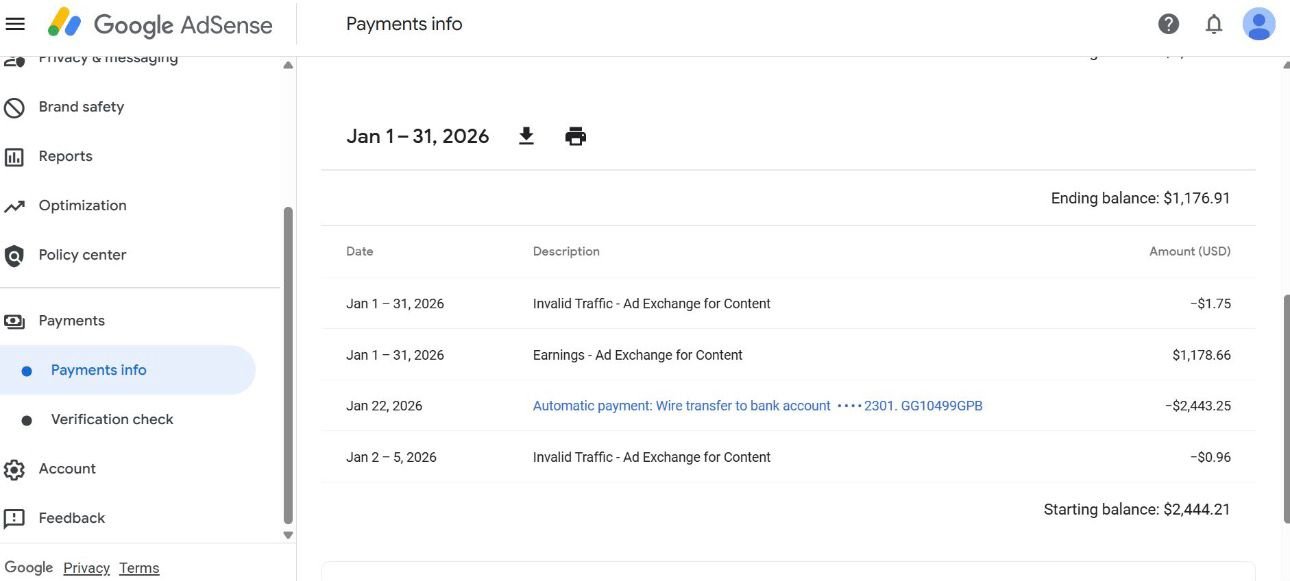Click the sidebar scroll-down chevron
Image resolution: width=1290 pixels, height=581 pixels.
(x=287, y=535)
